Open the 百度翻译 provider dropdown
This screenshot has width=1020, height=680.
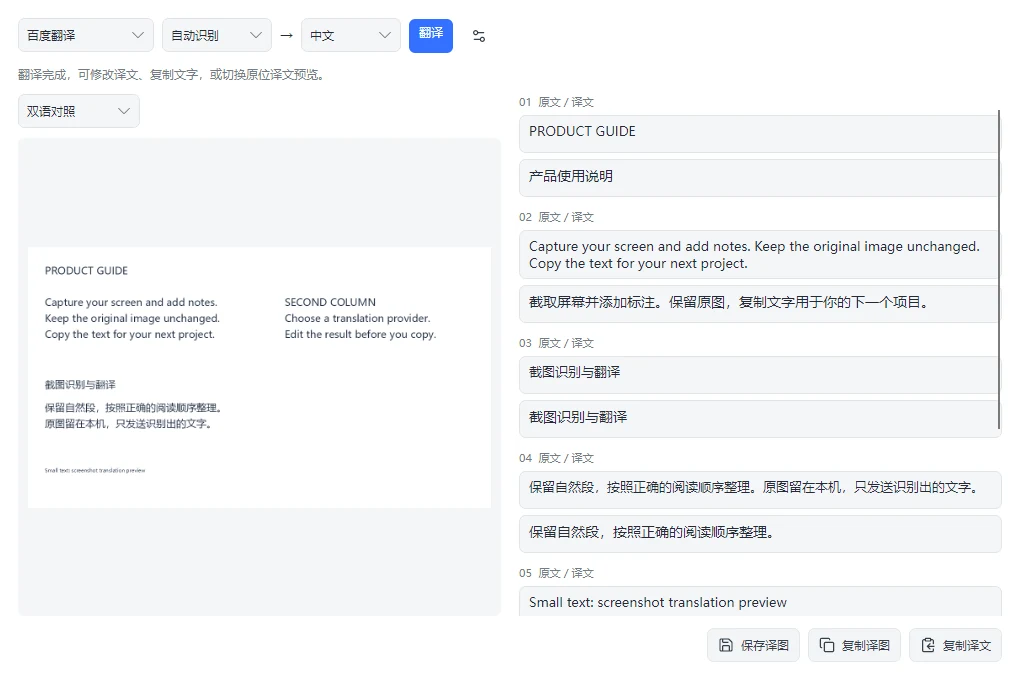[x=86, y=35]
